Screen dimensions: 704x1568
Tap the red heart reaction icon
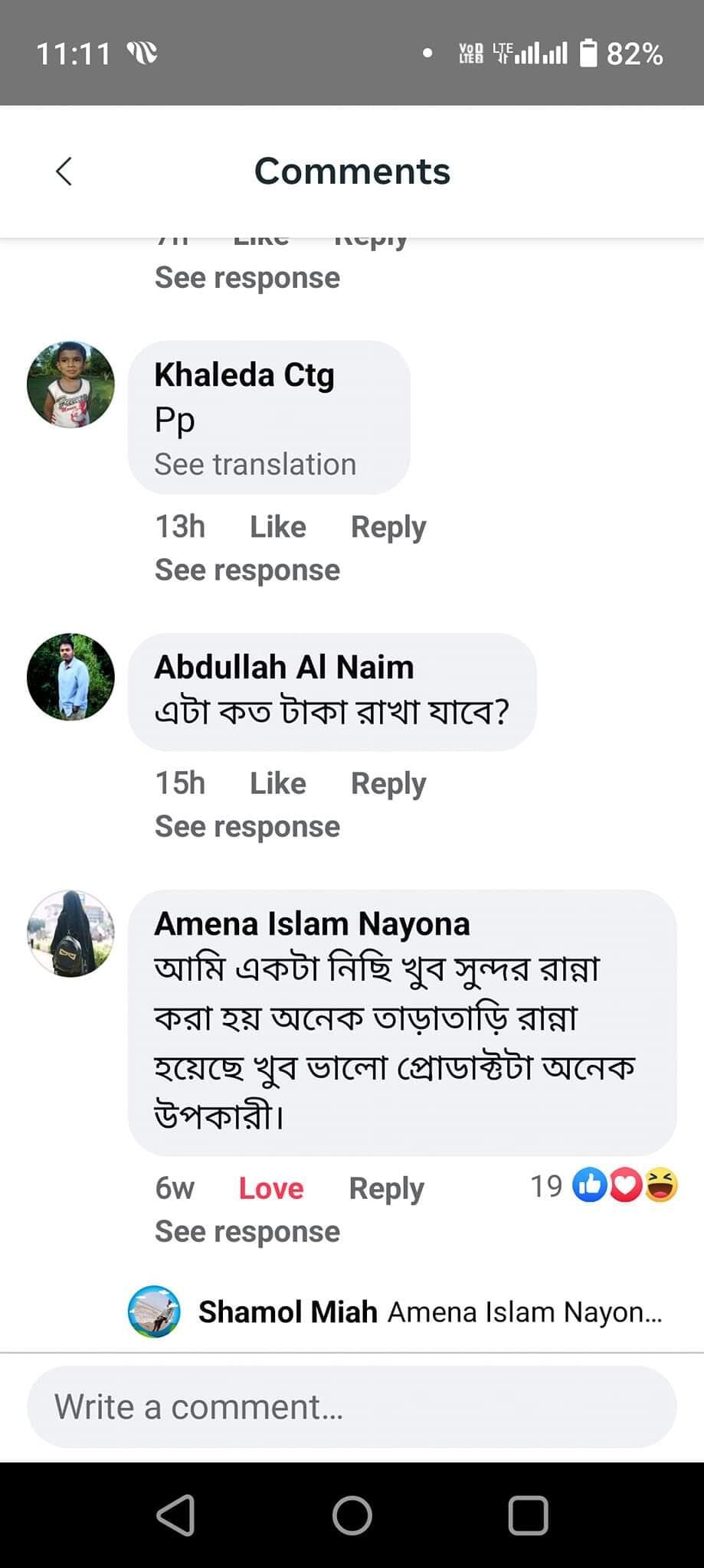(625, 1185)
